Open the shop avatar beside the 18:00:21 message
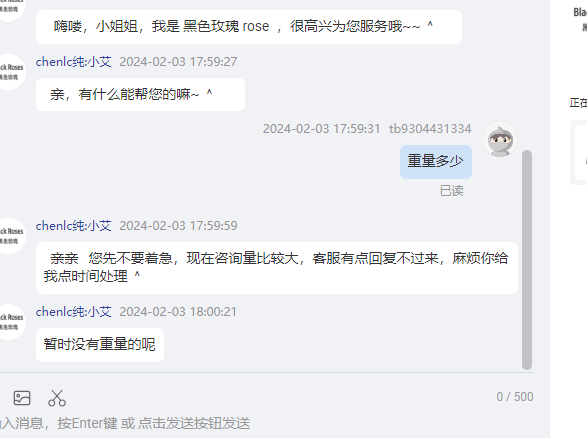The height and width of the screenshot is (438, 587). (x=9, y=322)
